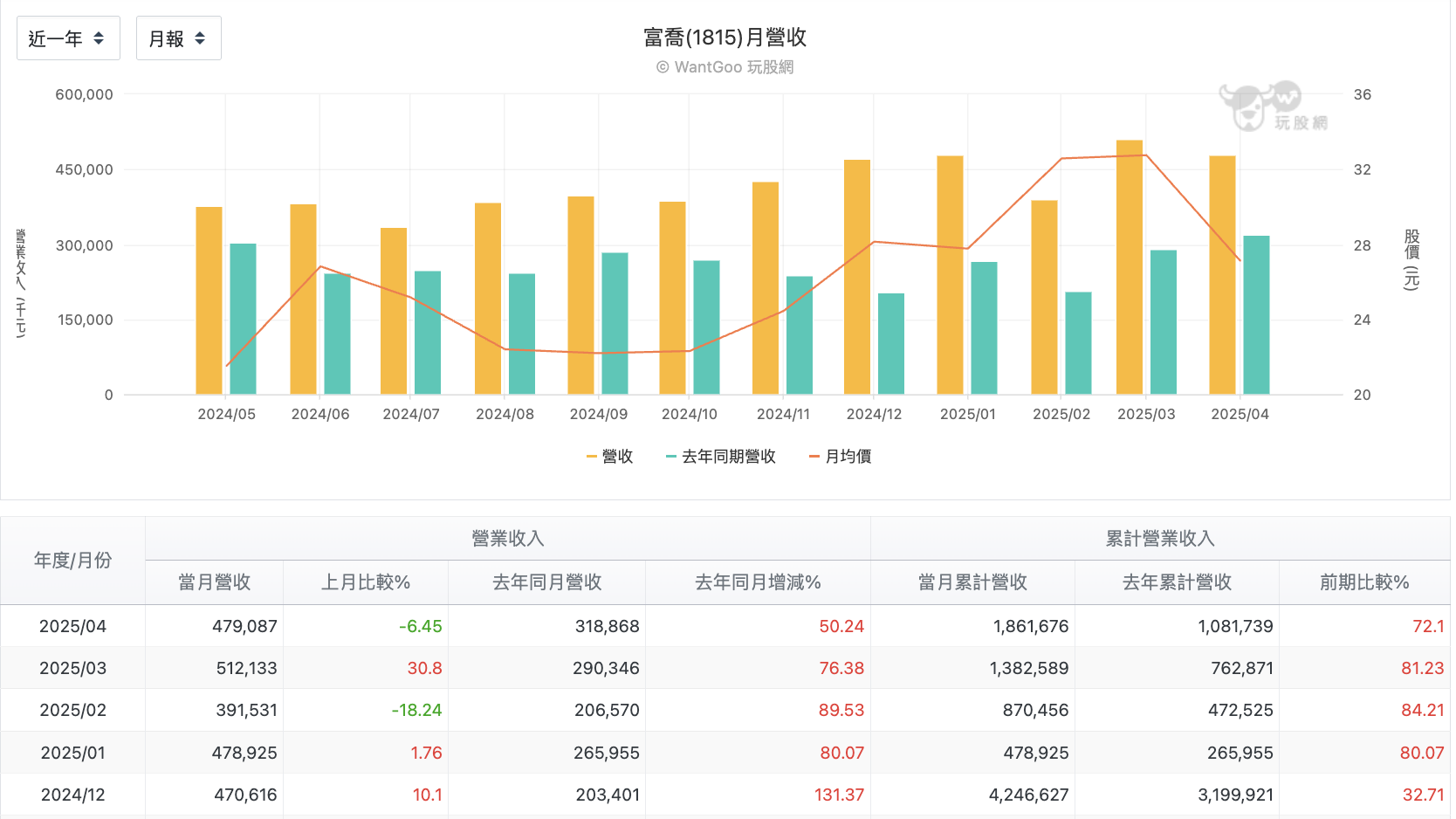Toggle the 去年同期營收 legend series
Image resolution: width=1456 pixels, height=819 pixels.
tap(720, 456)
